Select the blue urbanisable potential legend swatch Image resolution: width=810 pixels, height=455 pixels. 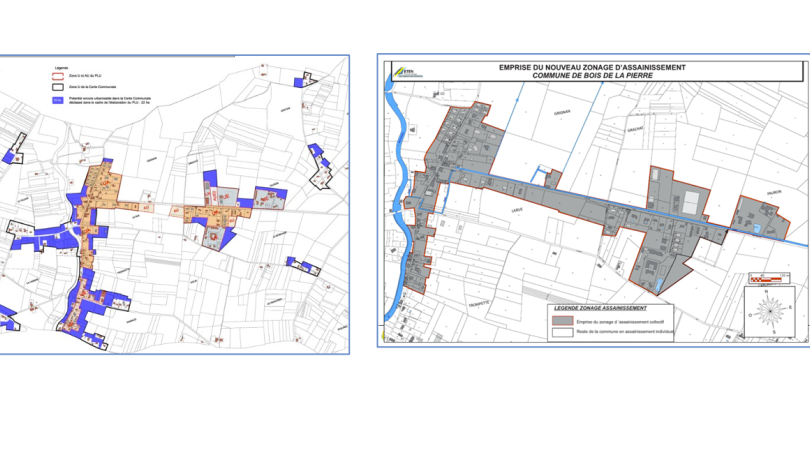[57, 101]
